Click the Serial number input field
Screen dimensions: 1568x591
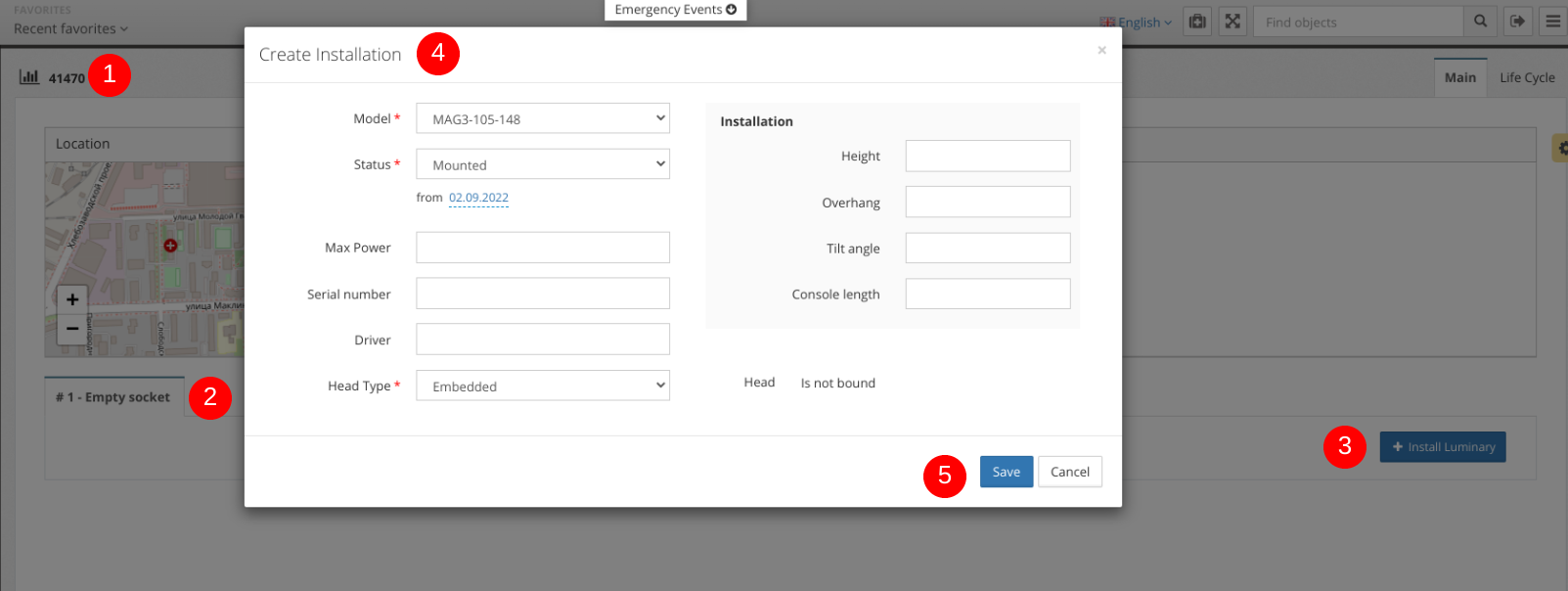pos(543,294)
